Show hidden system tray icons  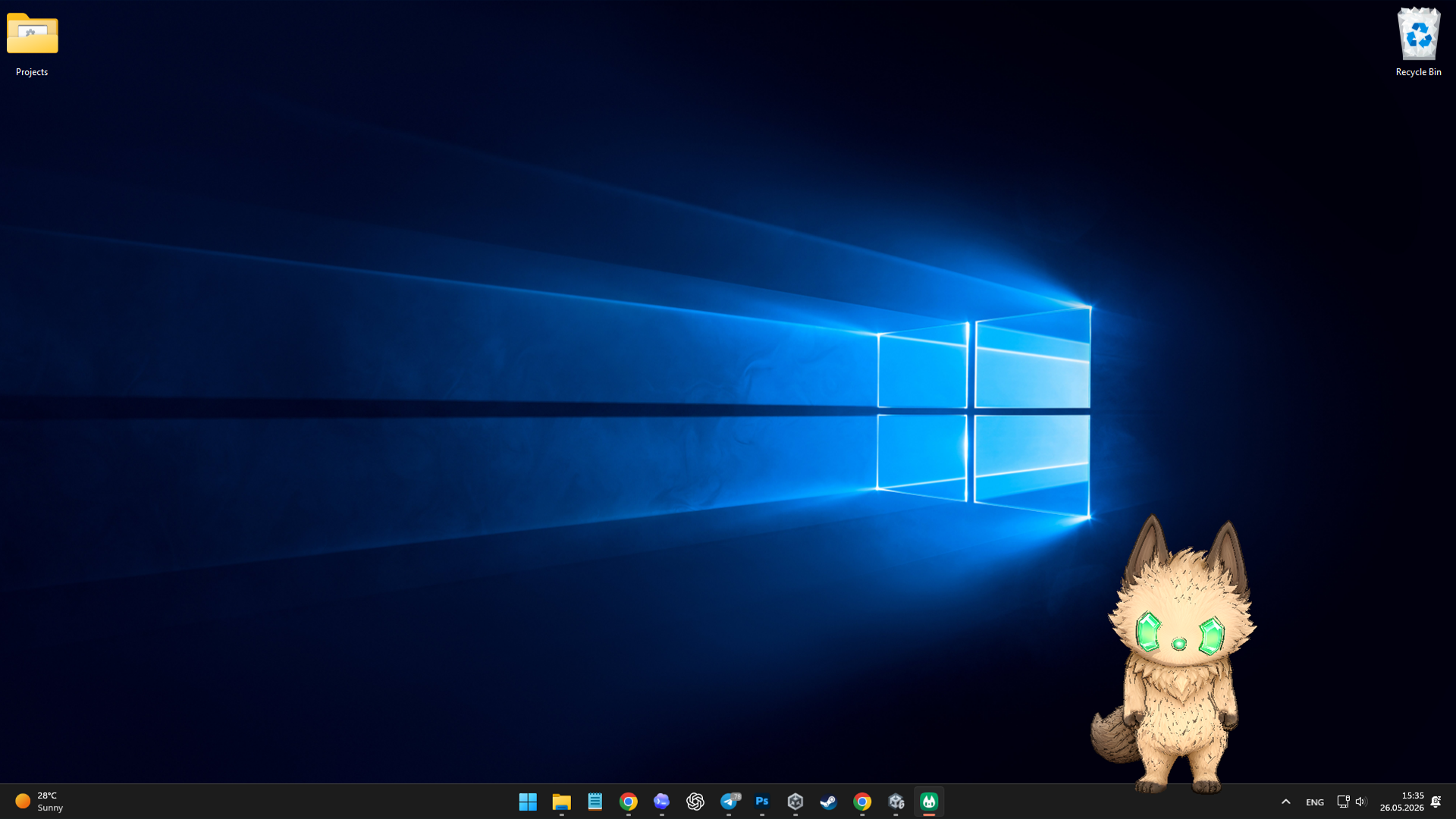click(1285, 802)
